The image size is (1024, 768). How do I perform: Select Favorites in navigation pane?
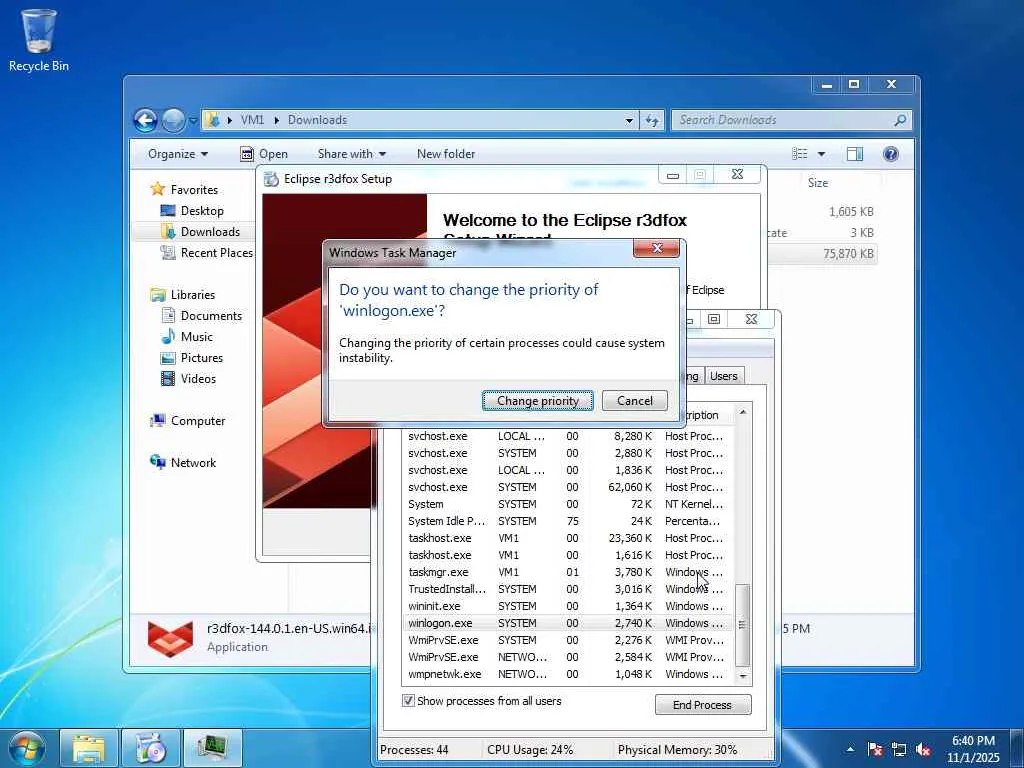pyautogui.click(x=184, y=189)
